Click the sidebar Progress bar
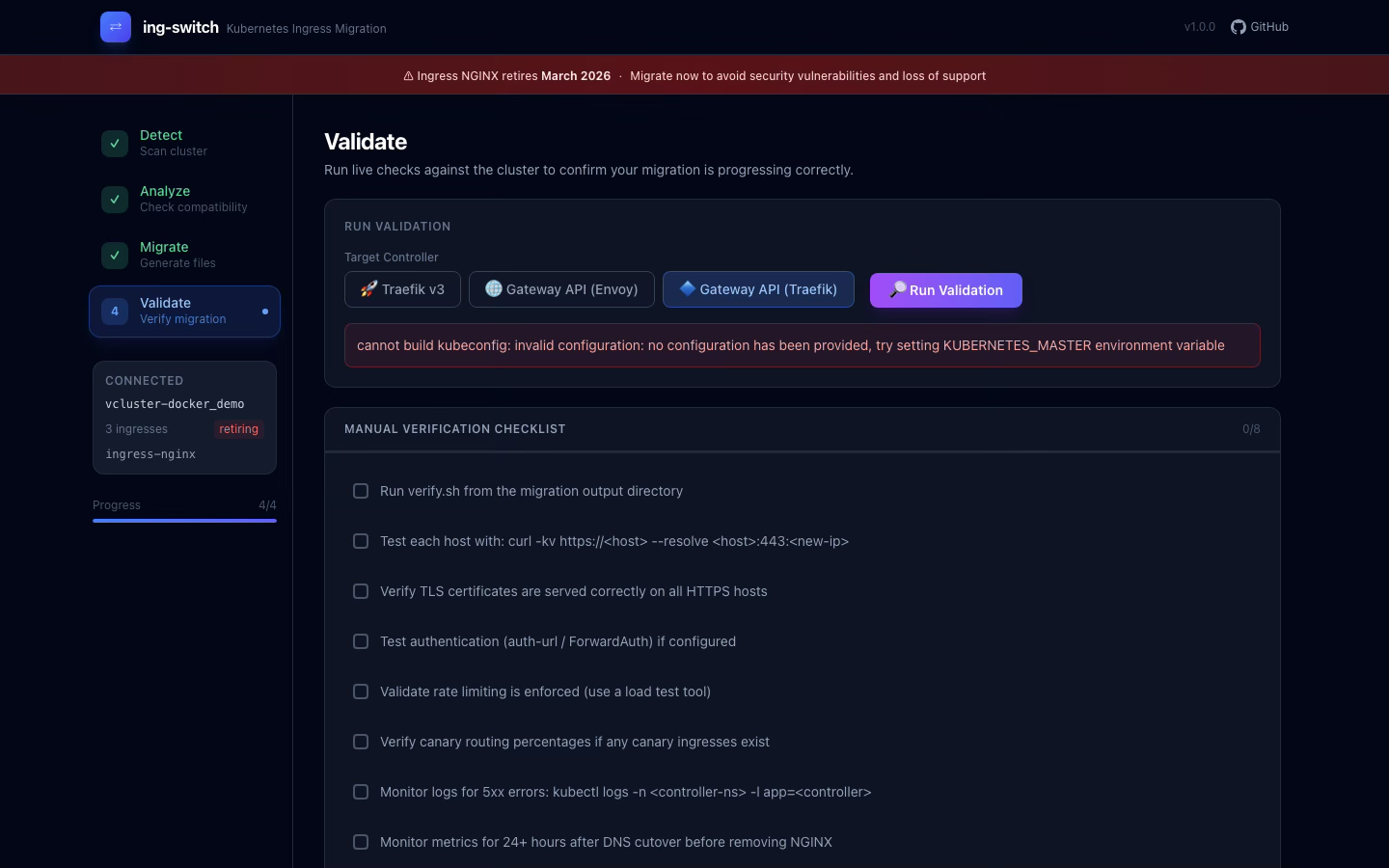 tap(184, 521)
